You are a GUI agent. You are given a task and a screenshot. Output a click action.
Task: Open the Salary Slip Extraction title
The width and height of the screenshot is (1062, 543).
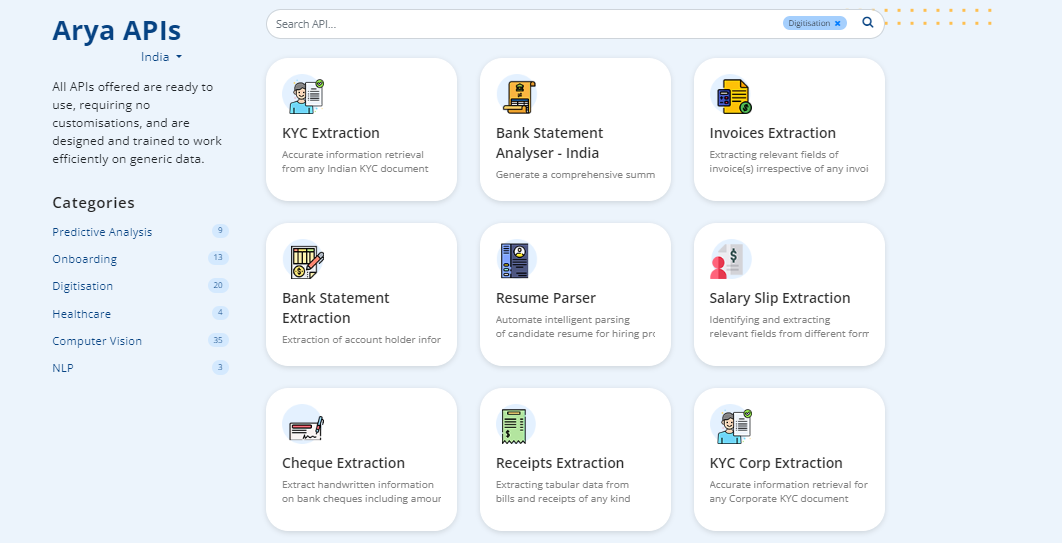[x=780, y=298]
